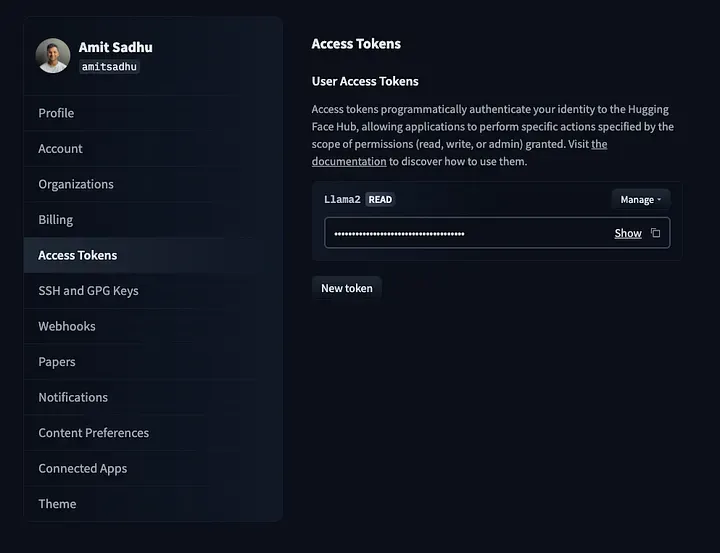Screen dimensions: 720x553
Task: Create a New token
Action: coord(346,288)
